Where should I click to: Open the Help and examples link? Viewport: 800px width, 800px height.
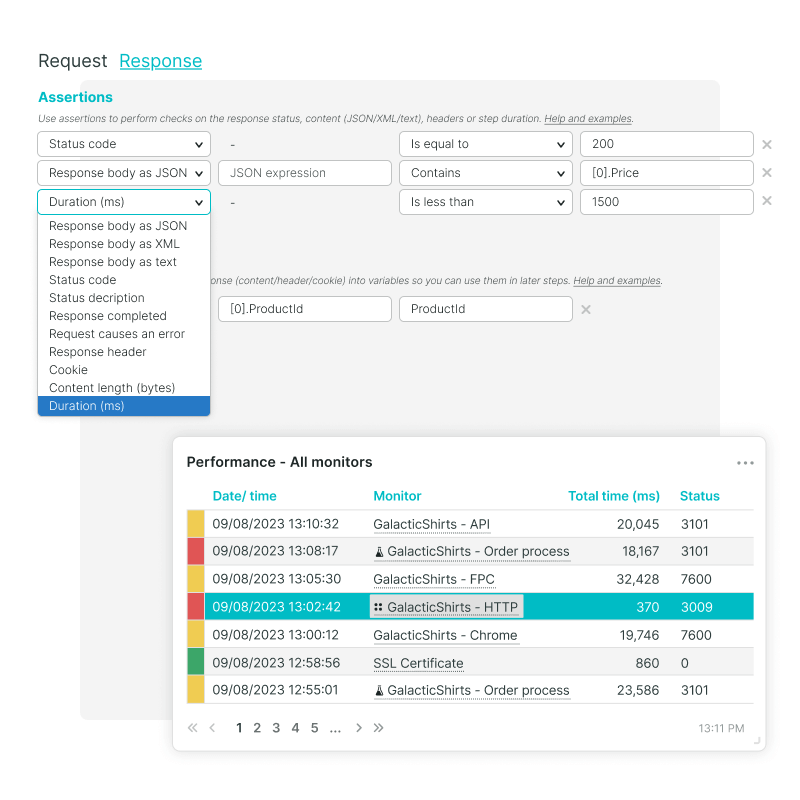[588, 118]
